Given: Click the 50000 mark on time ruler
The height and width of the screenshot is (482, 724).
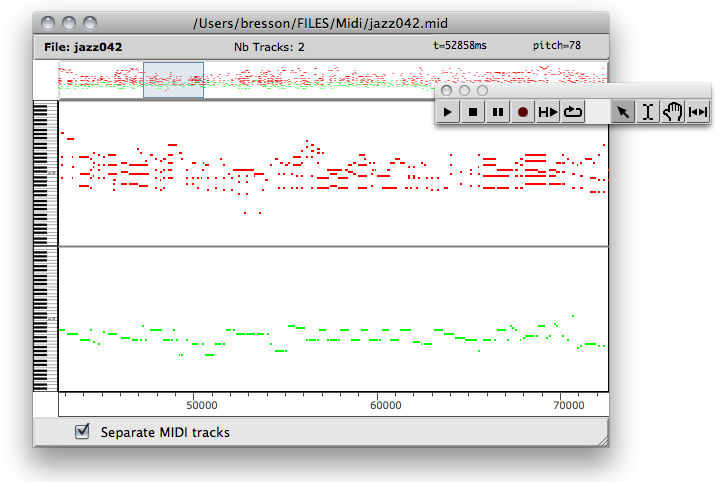Looking at the screenshot, I should coord(202,405).
